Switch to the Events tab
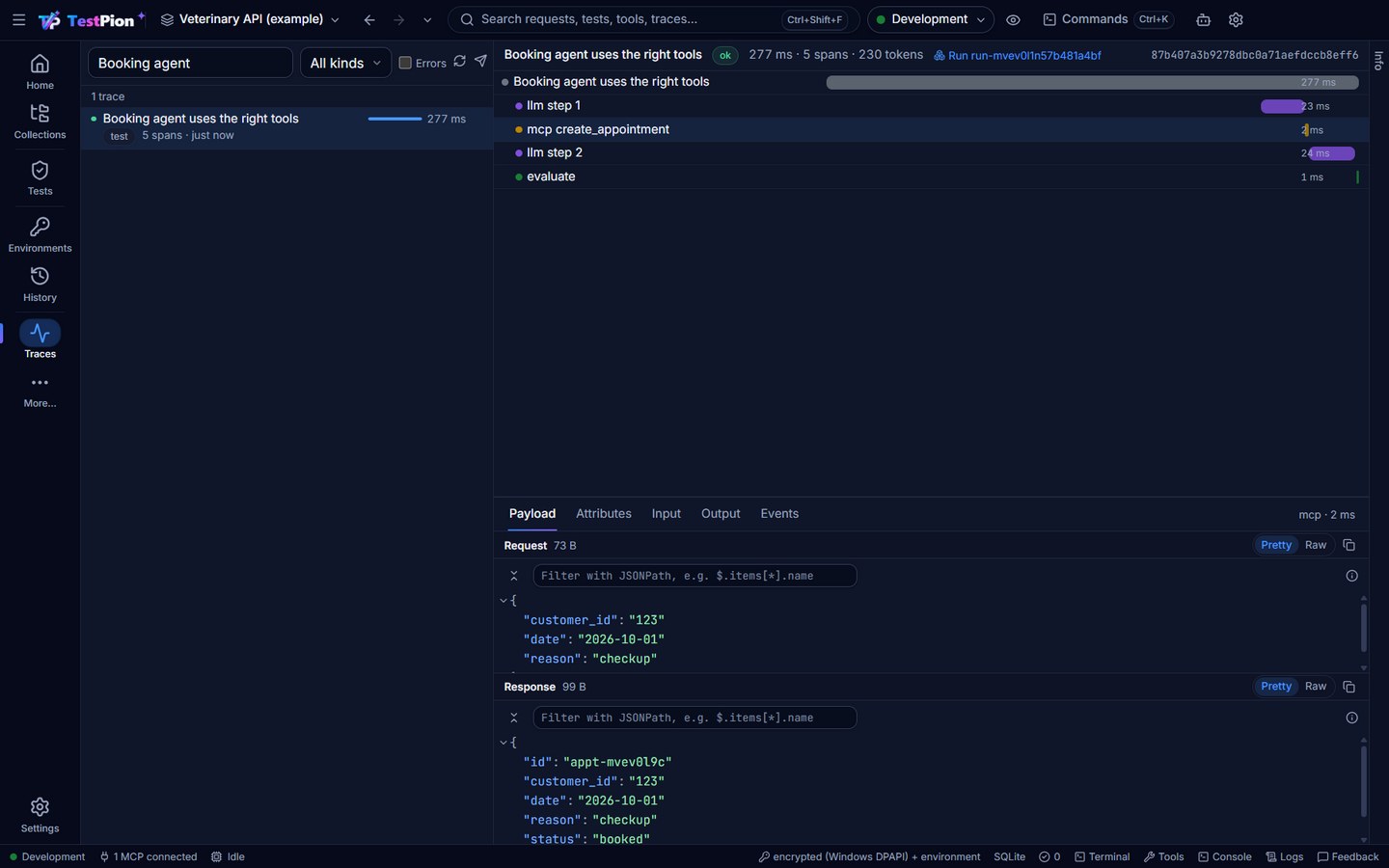1389x868 pixels. pyautogui.click(x=779, y=514)
